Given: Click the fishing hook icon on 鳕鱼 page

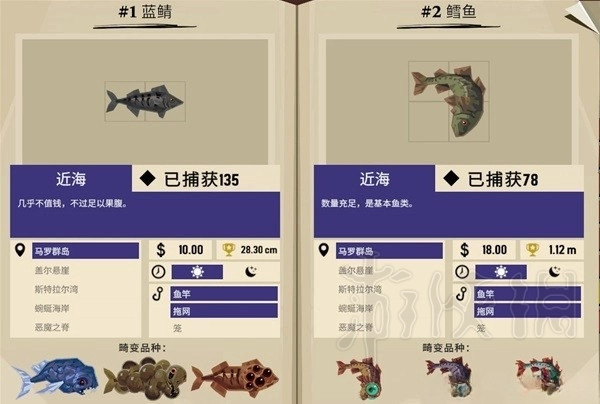Looking at the screenshot, I should click(462, 294).
